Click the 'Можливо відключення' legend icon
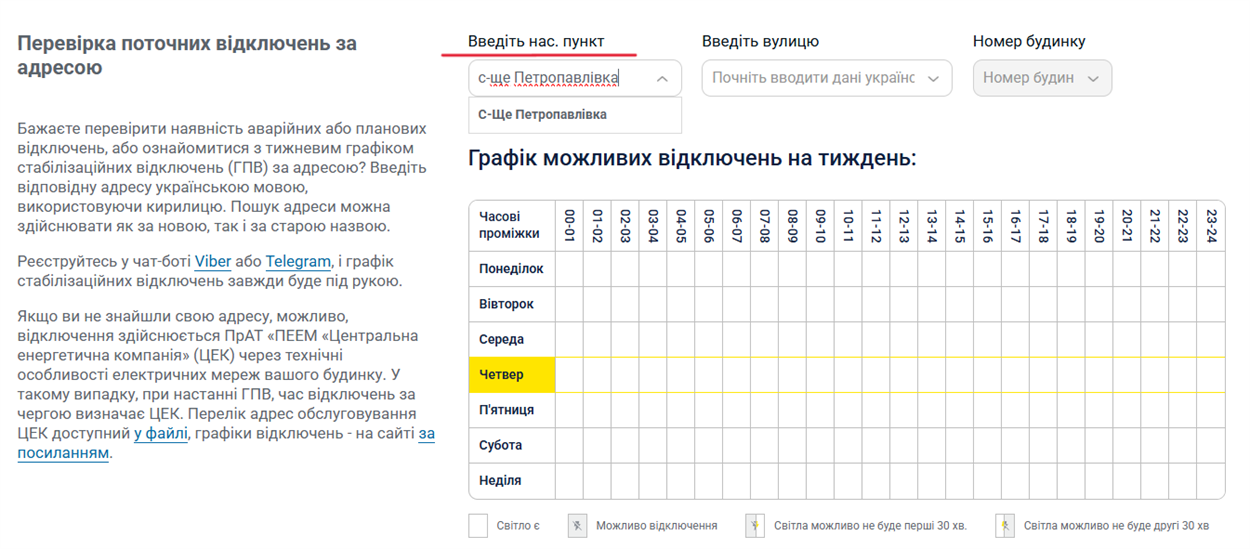The height and width of the screenshot is (549, 1250). [x=577, y=526]
